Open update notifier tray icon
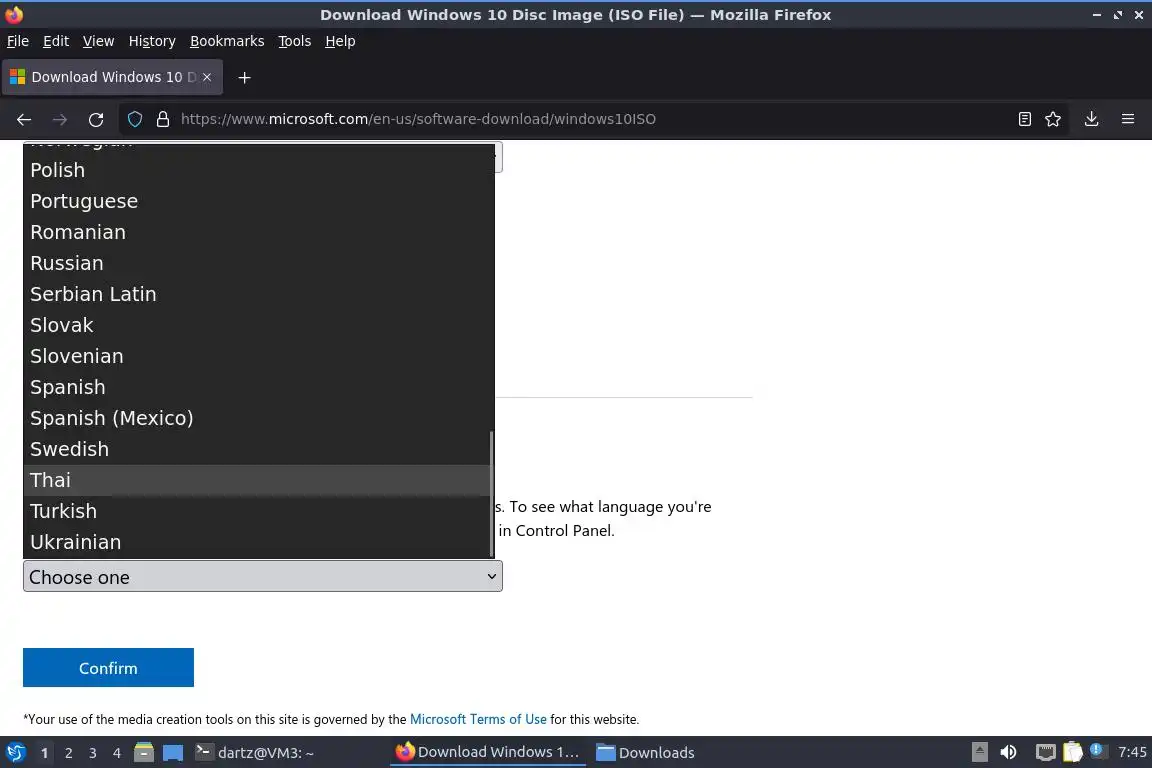This screenshot has width=1152, height=768. click(x=1096, y=750)
